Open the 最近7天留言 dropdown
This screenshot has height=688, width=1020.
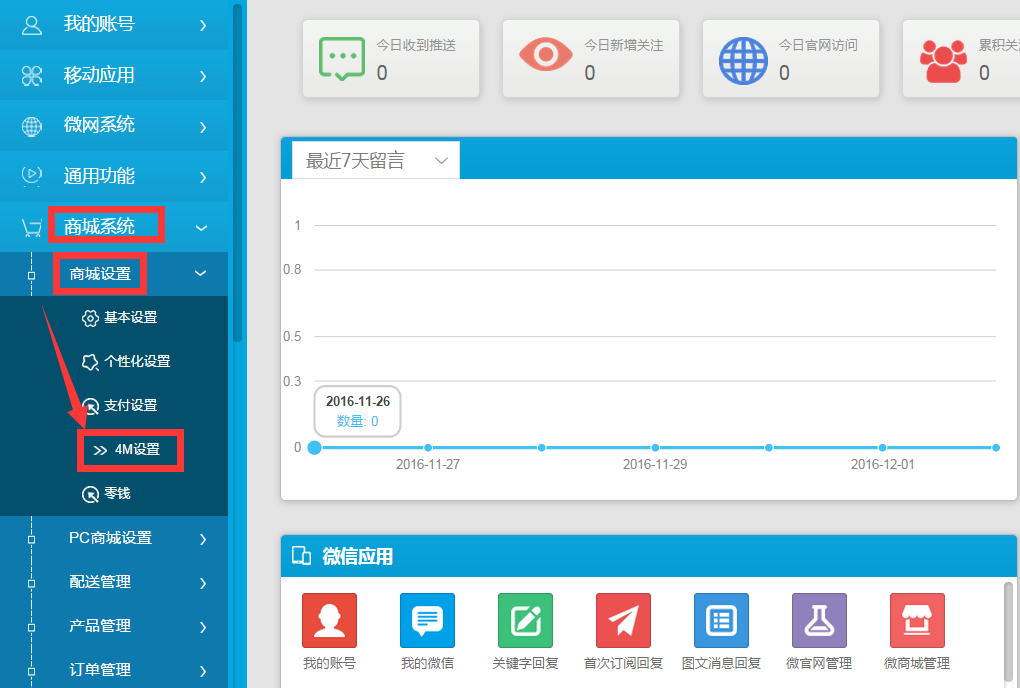click(x=375, y=161)
